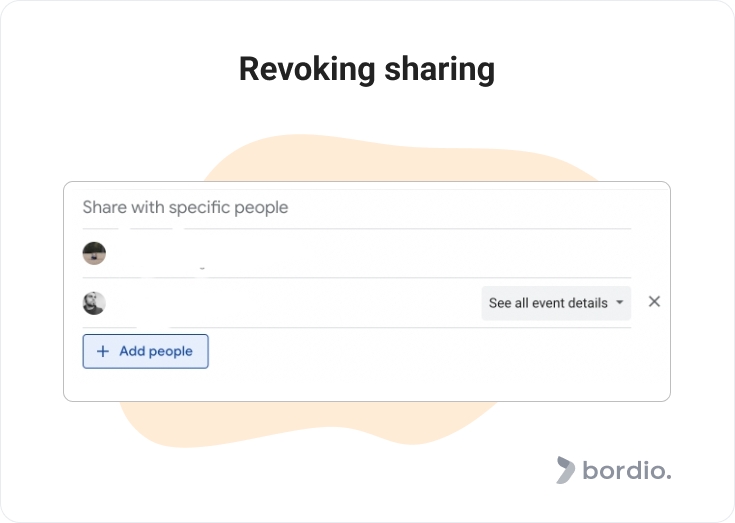This screenshot has width=735, height=523.
Task: Click the bordio logo icon
Action: coord(565,470)
